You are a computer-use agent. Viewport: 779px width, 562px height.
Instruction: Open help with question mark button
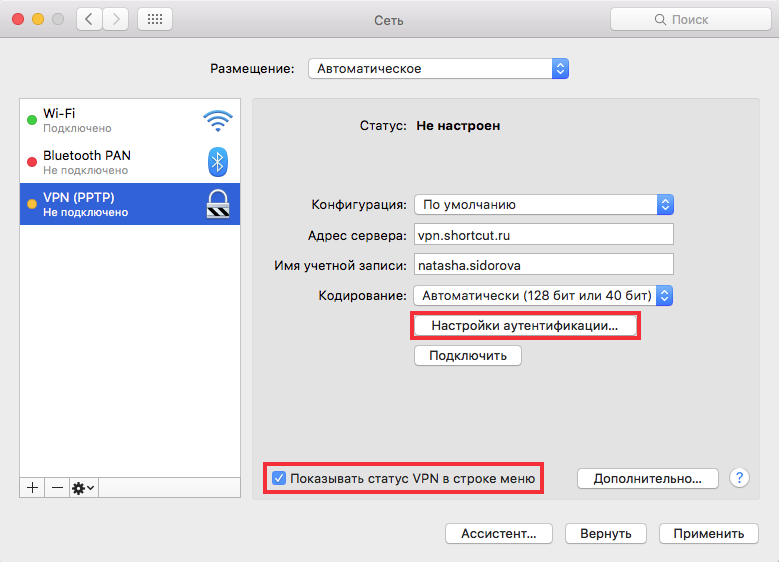point(739,478)
